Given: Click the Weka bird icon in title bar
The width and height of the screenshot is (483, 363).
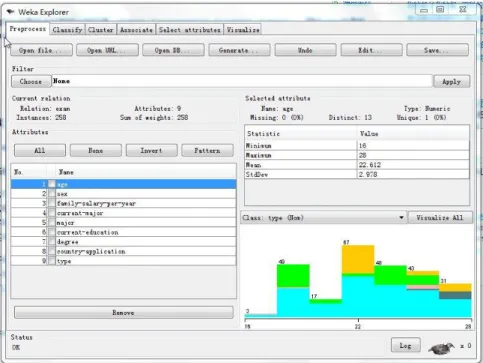Looking at the screenshot, I should click(x=10, y=12).
